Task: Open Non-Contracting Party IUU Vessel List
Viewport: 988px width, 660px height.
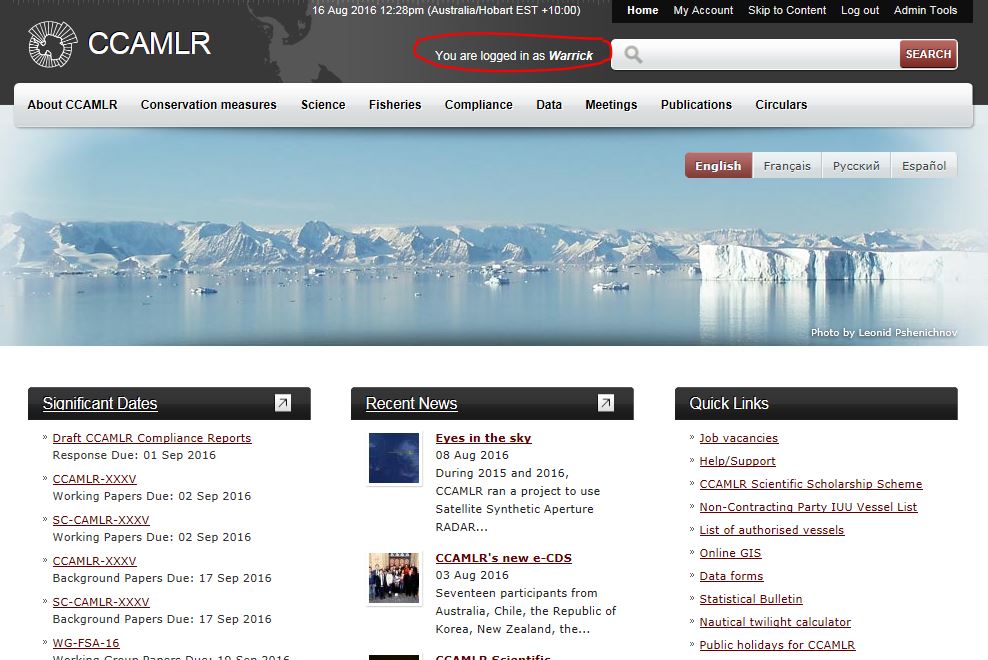Action: (808, 507)
